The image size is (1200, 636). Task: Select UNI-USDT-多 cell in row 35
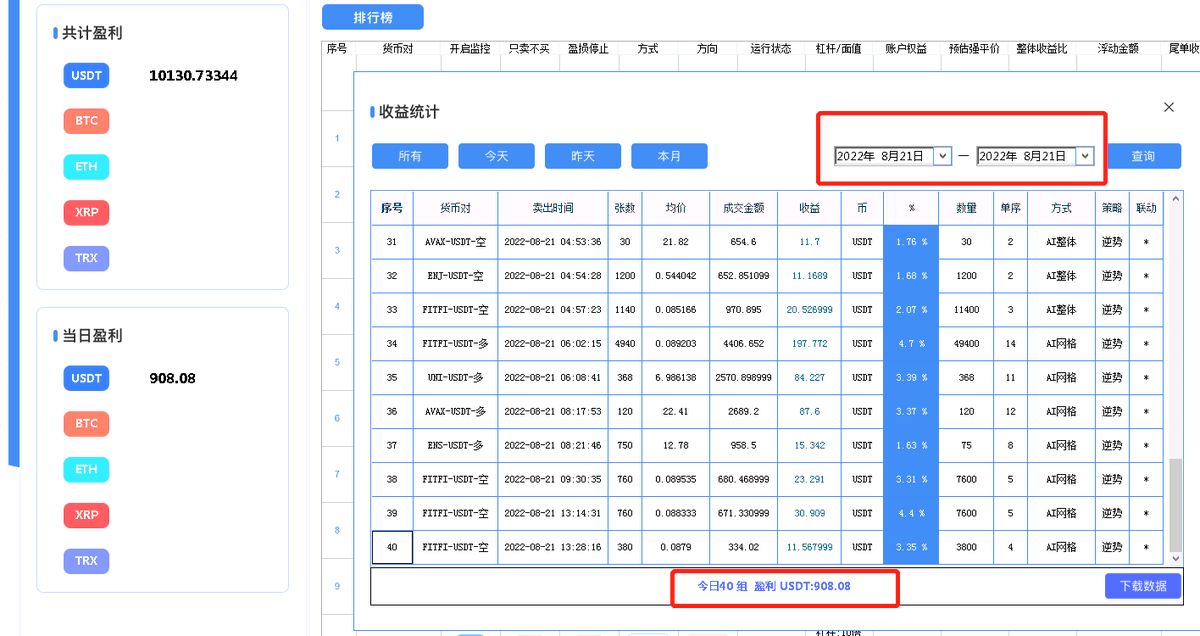coord(455,378)
